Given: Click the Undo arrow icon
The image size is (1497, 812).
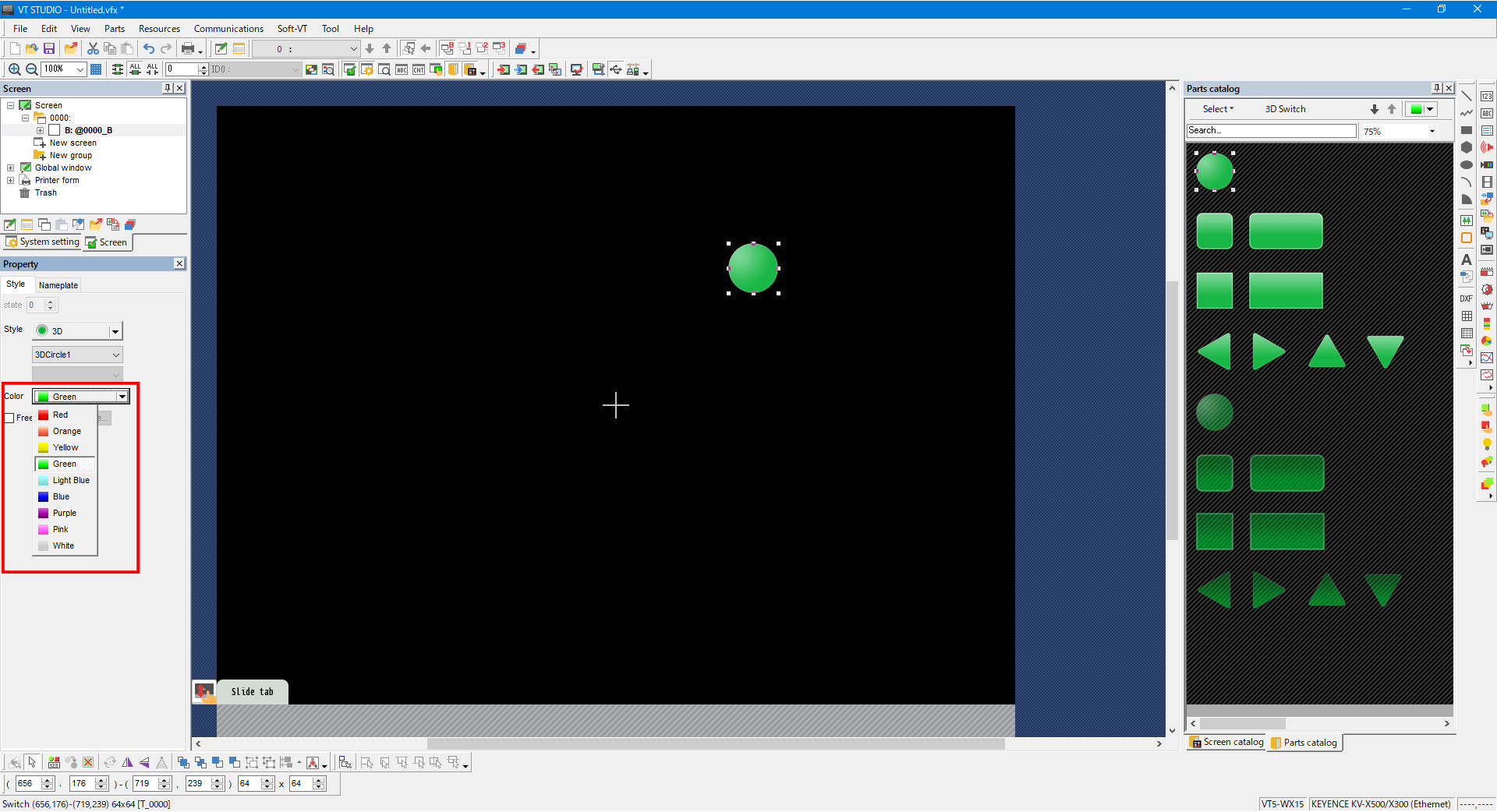Looking at the screenshot, I should point(148,48).
